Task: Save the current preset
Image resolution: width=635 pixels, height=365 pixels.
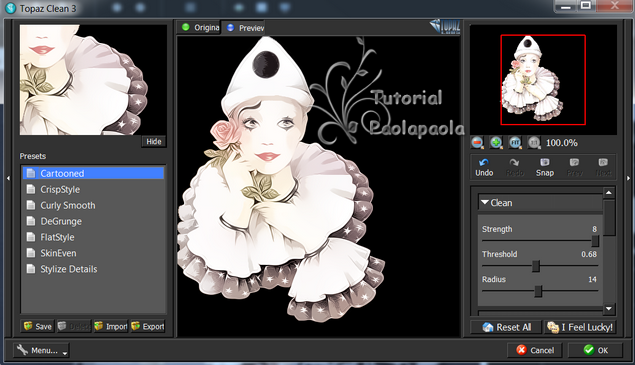Action: 38,326
